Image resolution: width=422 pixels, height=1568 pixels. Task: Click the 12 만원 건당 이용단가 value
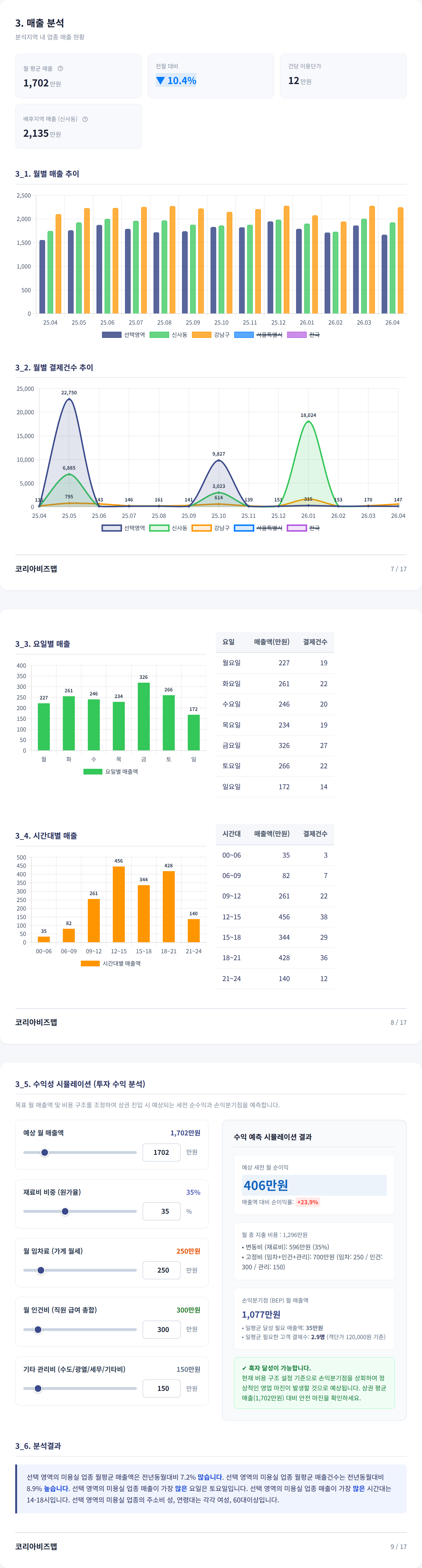pyautogui.click(x=300, y=81)
